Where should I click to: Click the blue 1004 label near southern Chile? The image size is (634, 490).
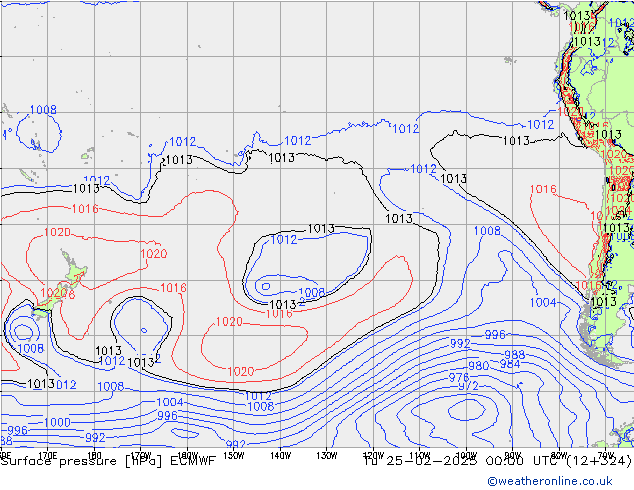[543, 302]
